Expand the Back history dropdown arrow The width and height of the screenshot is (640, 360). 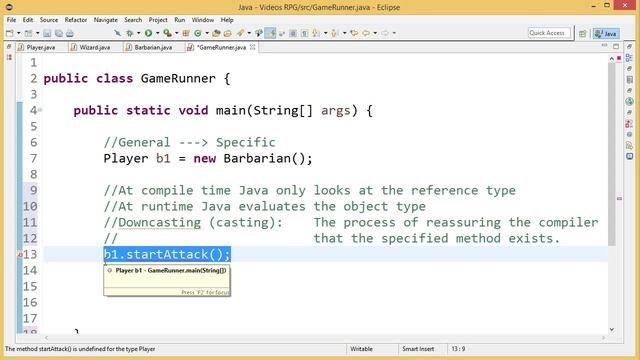click(x=375, y=33)
